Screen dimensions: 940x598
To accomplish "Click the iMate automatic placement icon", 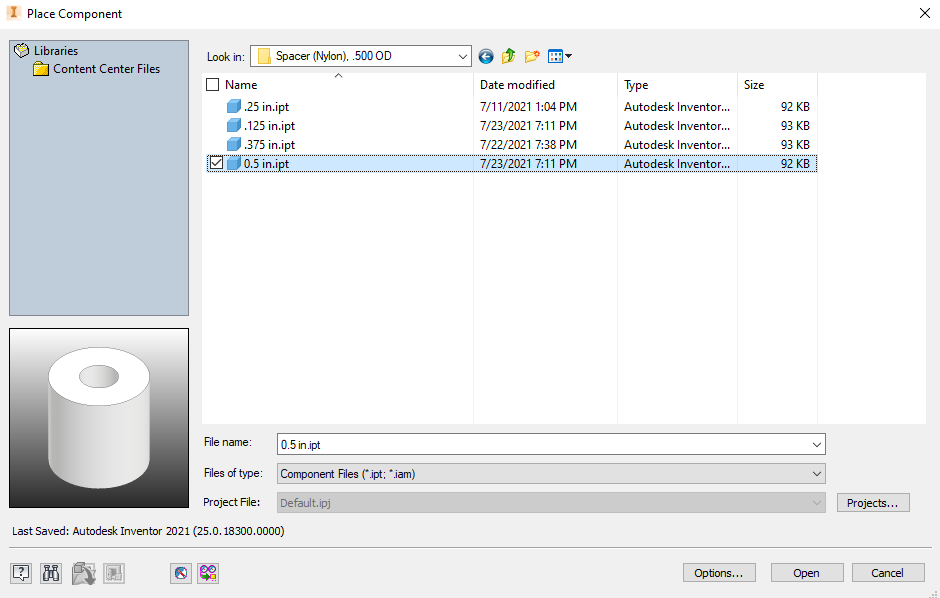I will tap(208, 573).
